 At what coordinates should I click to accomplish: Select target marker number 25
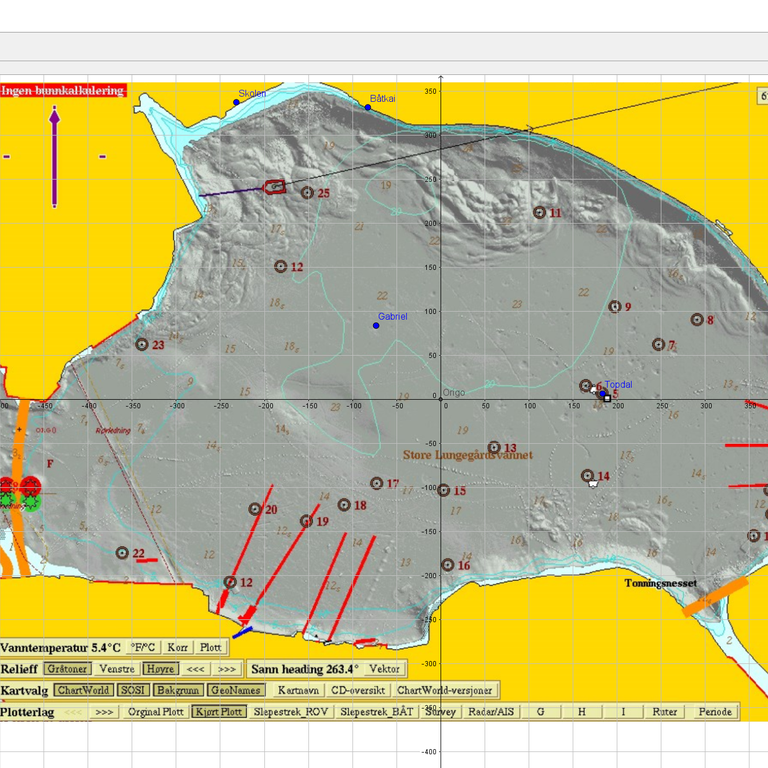(x=307, y=193)
